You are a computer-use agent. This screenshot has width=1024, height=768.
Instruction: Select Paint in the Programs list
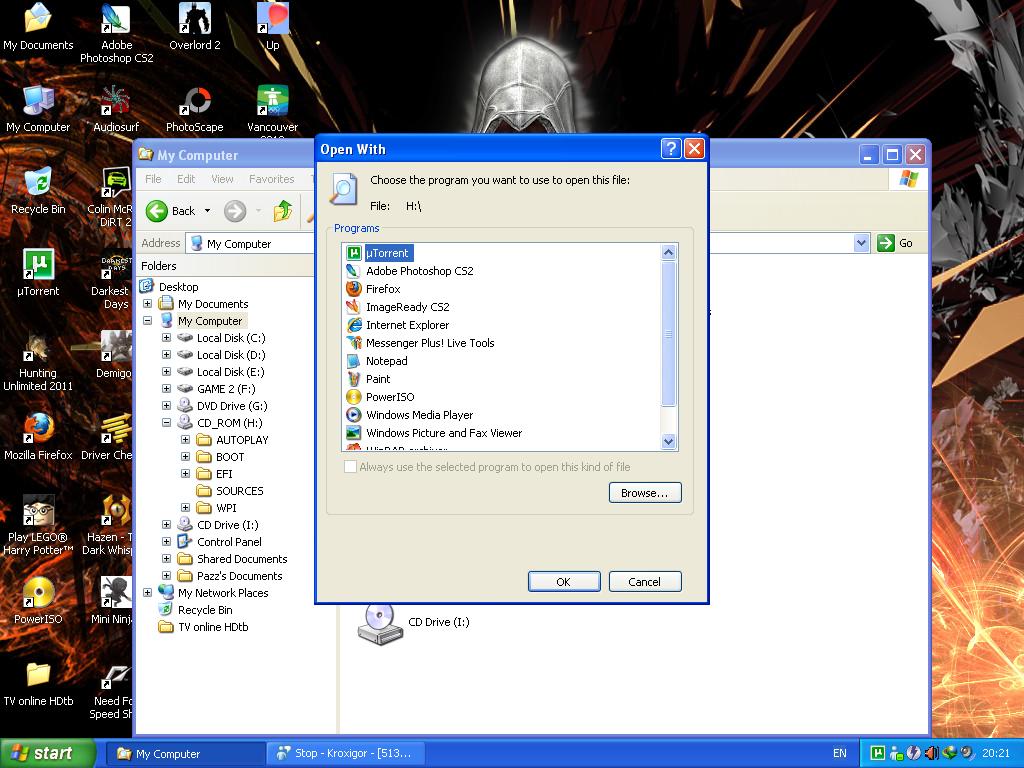tap(368, 379)
